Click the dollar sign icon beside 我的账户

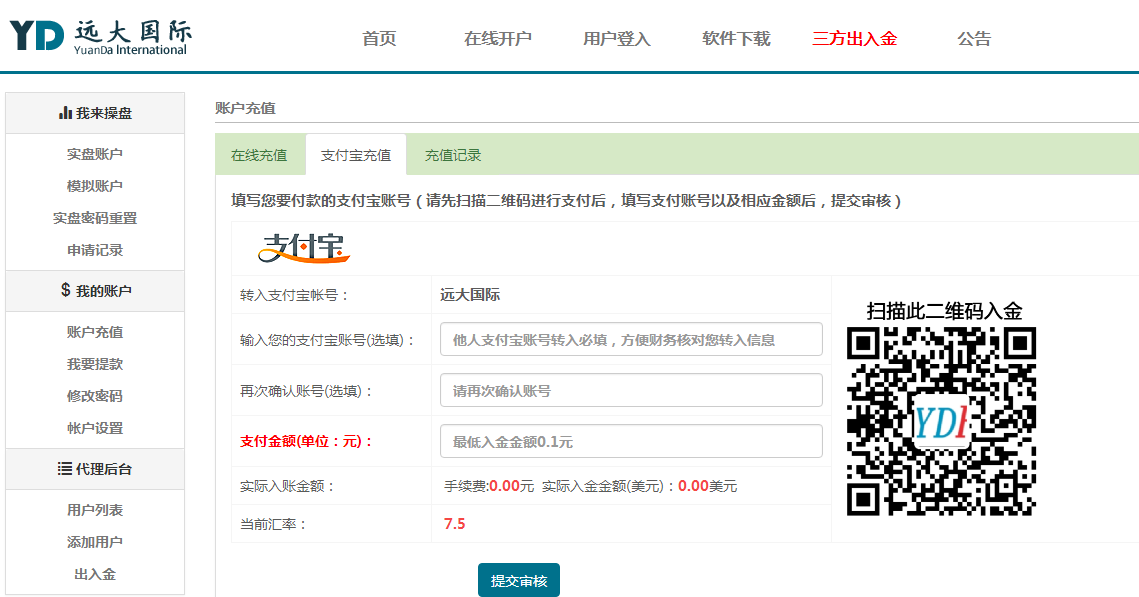[x=65, y=290]
